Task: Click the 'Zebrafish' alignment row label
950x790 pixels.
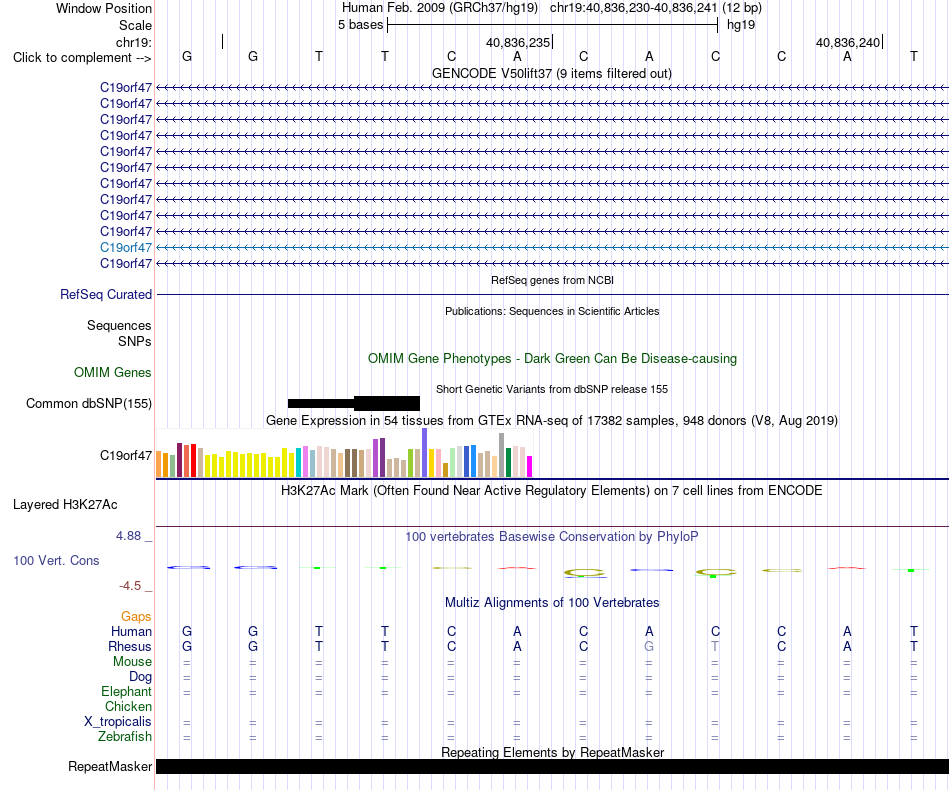Action: [125, 737]
